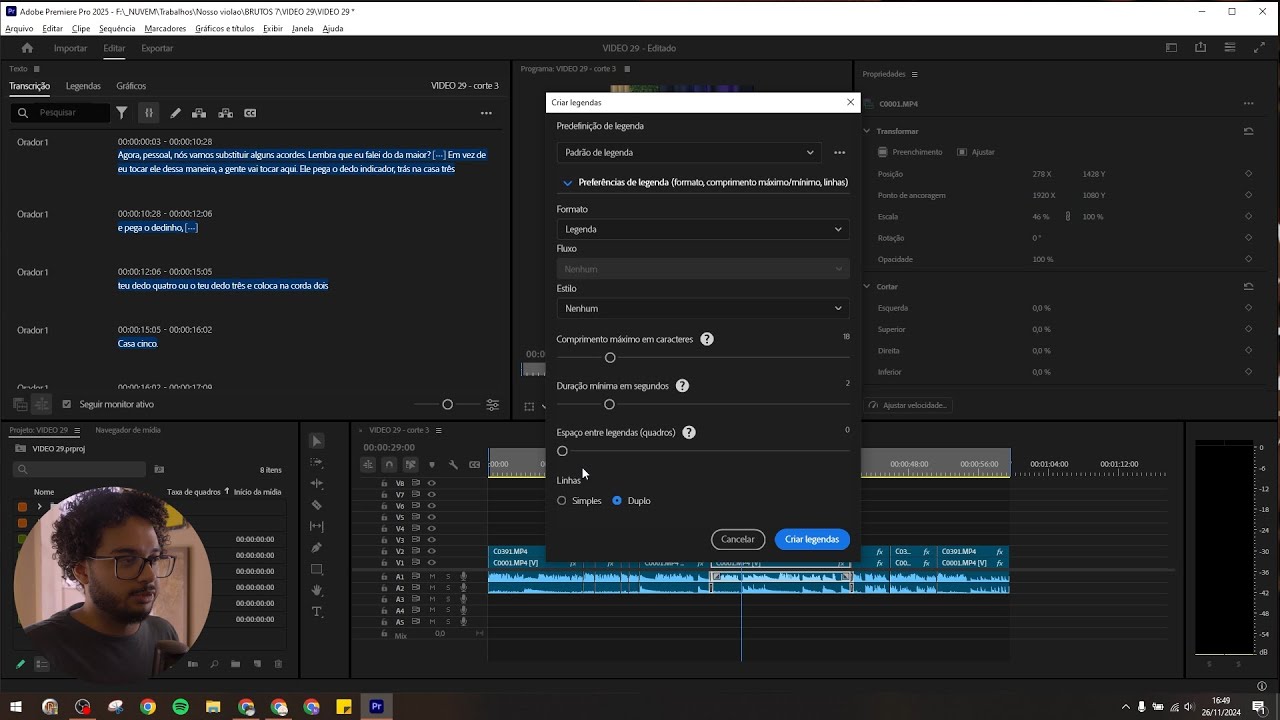The width and height of the screenshot is (1280, 720).
Task: Select the Razor tool
Action: pyautogui.click(x=317, y=505)
